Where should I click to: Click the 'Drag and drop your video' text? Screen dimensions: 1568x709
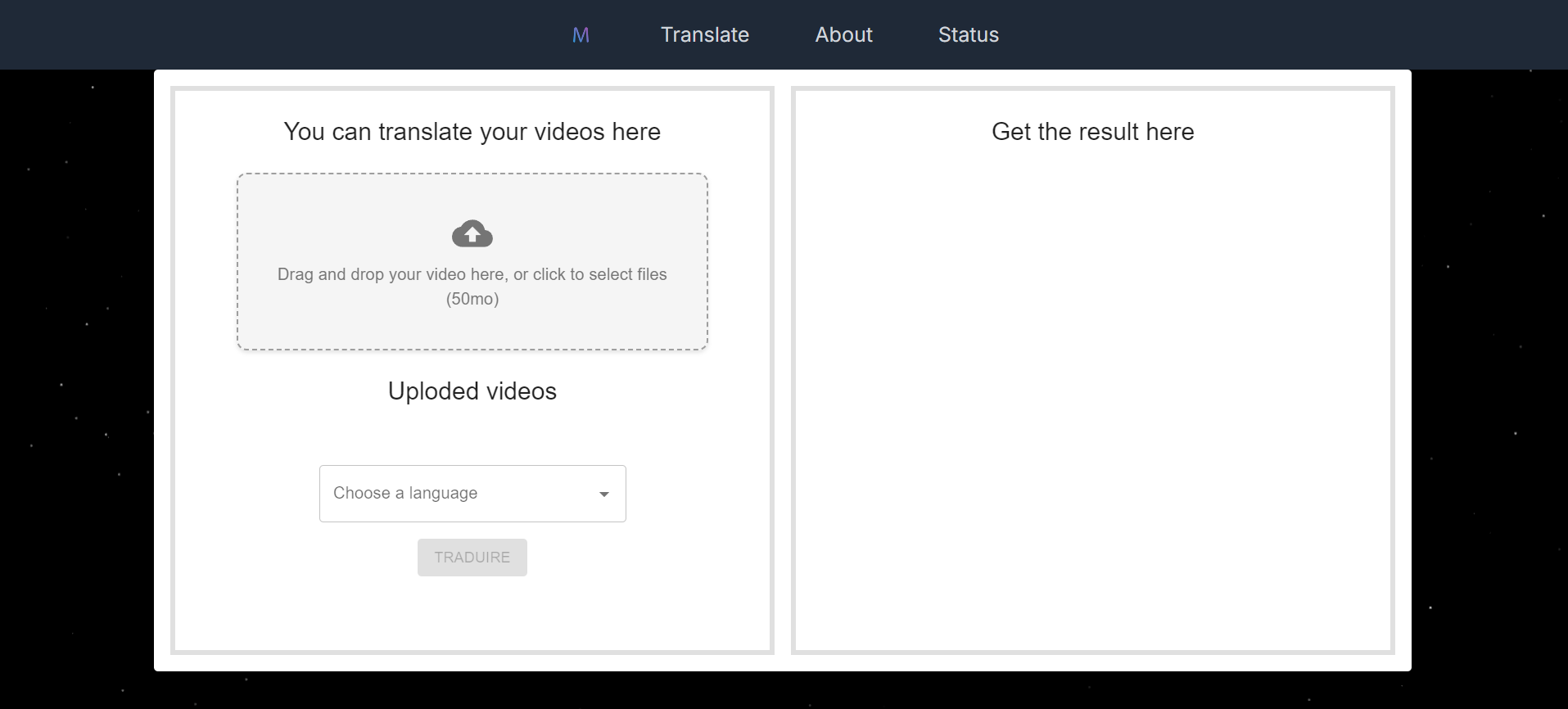tap(472, 274)
